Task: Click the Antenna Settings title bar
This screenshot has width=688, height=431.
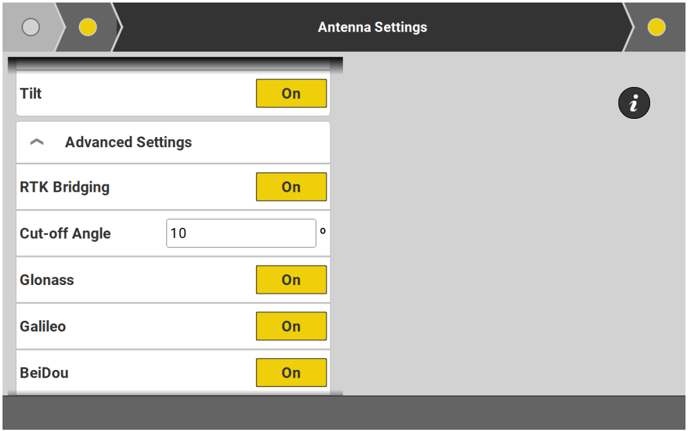Action: coord(372,27)
